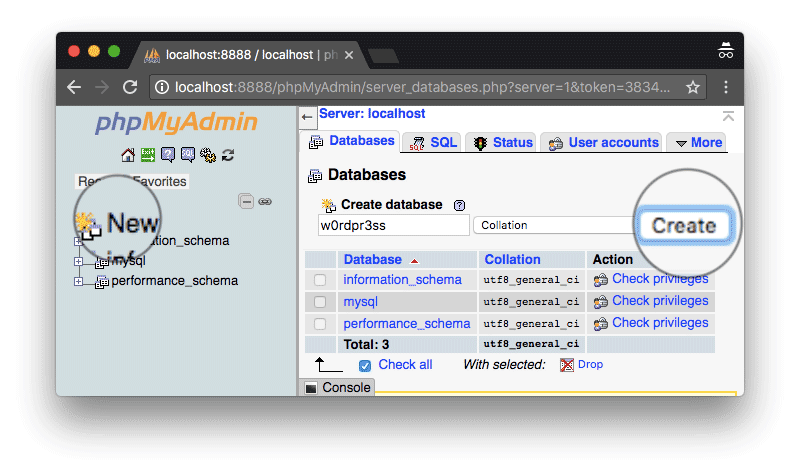Select mysql in navigation tree
The image size is (800, 476).
point(129,261)
